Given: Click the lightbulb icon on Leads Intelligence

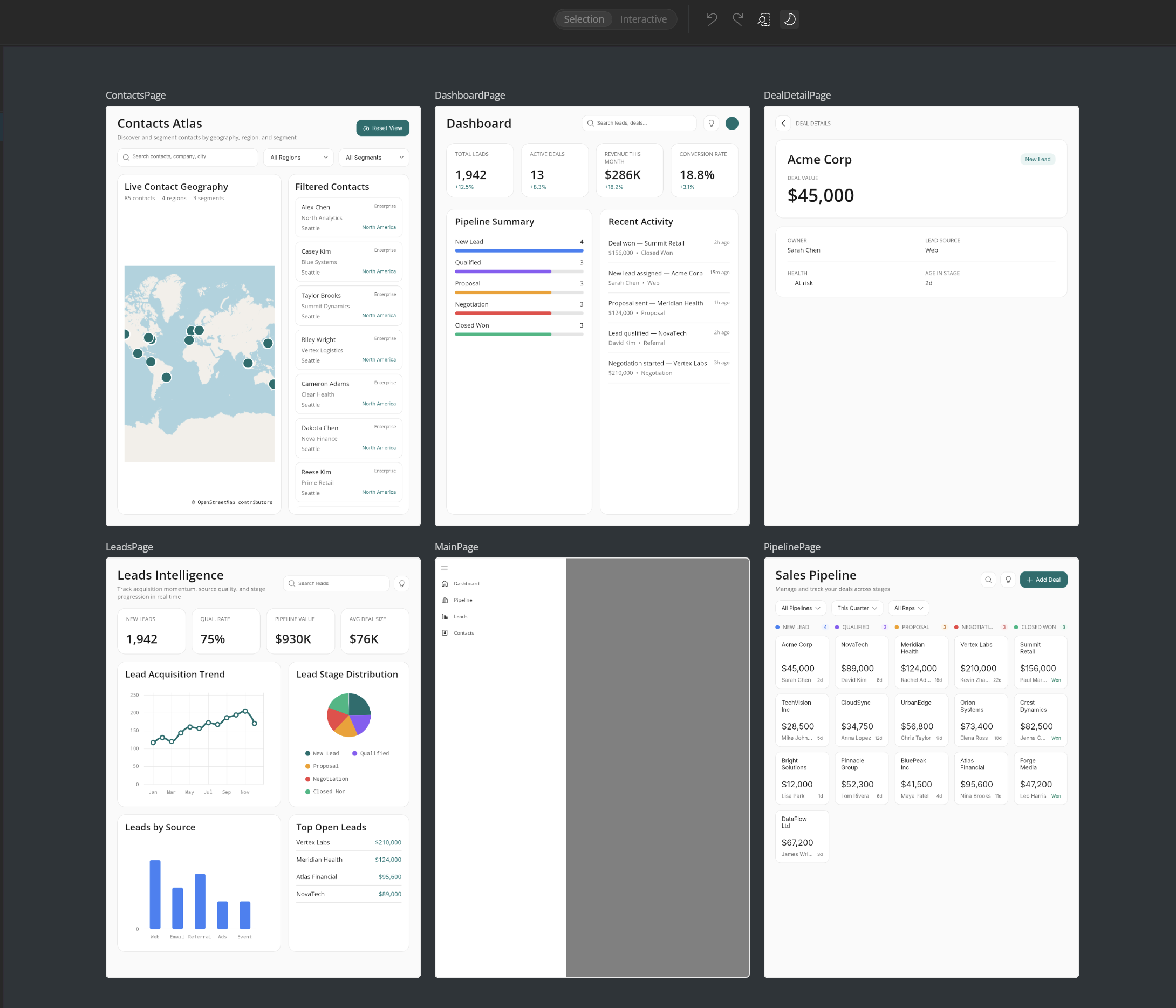Looking at the screenshot, I should click(x=402, y=584).
